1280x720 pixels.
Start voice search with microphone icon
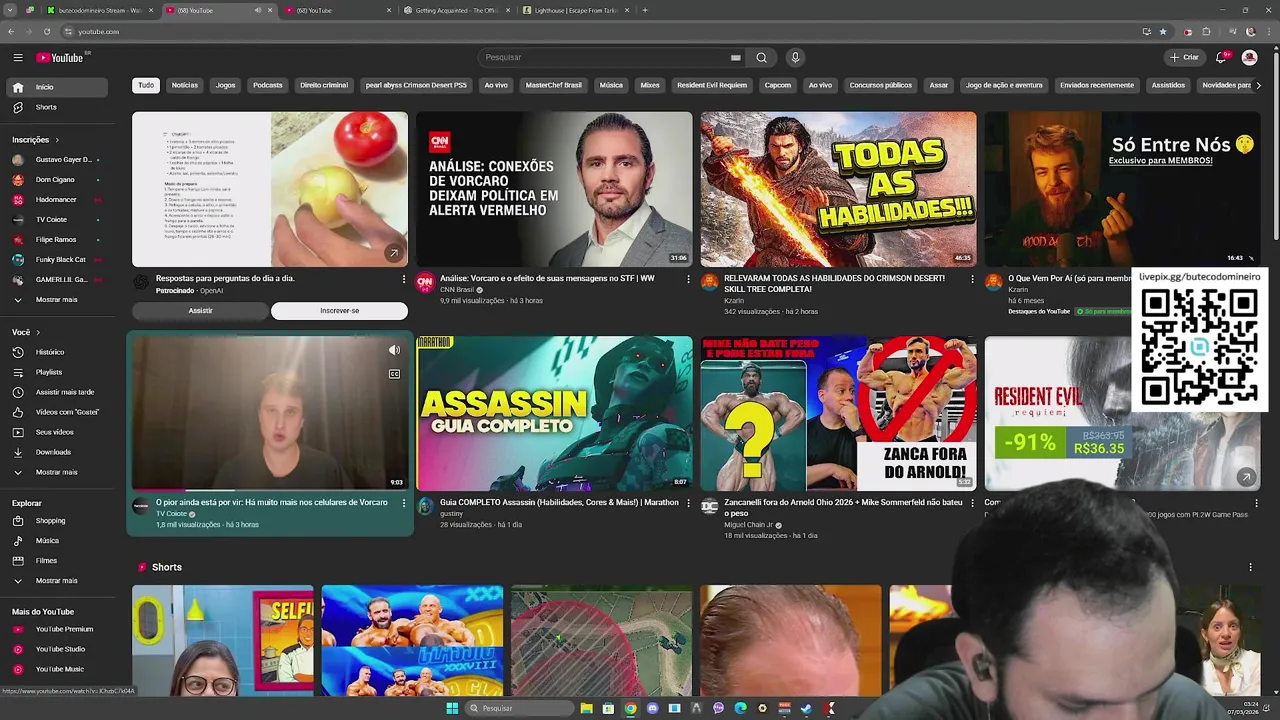pyautogui.click(x=795, y=57)
